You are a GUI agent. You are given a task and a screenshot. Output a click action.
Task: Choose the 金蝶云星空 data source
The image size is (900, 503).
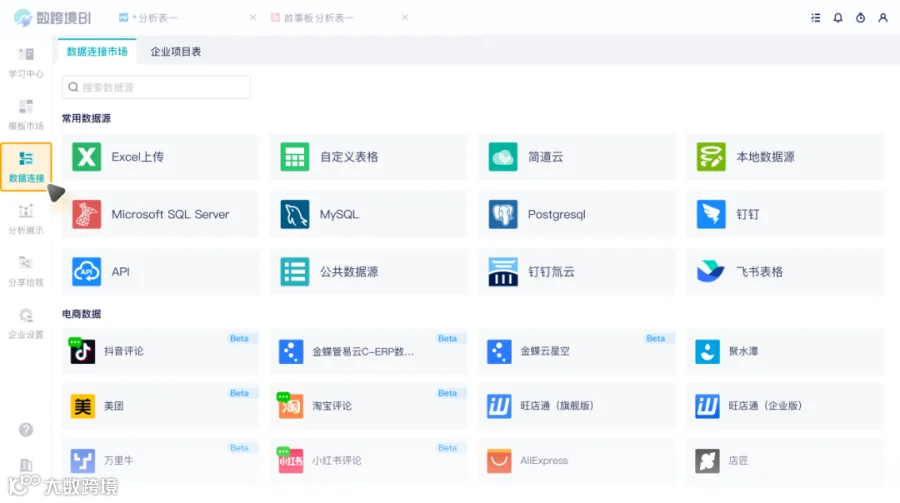coord(577,351)
